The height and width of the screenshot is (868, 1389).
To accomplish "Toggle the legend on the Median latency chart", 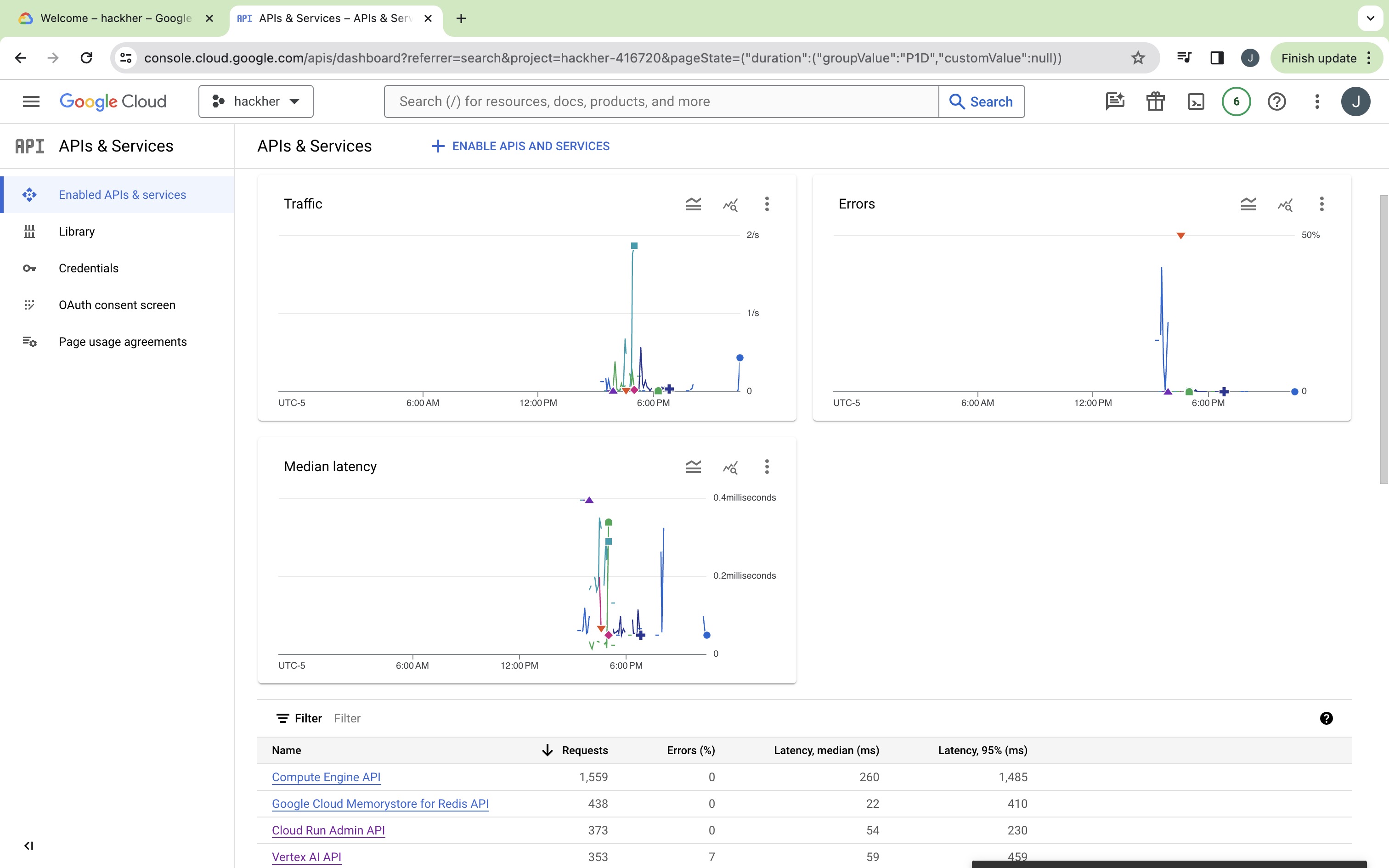I will (x=693, y=467).
